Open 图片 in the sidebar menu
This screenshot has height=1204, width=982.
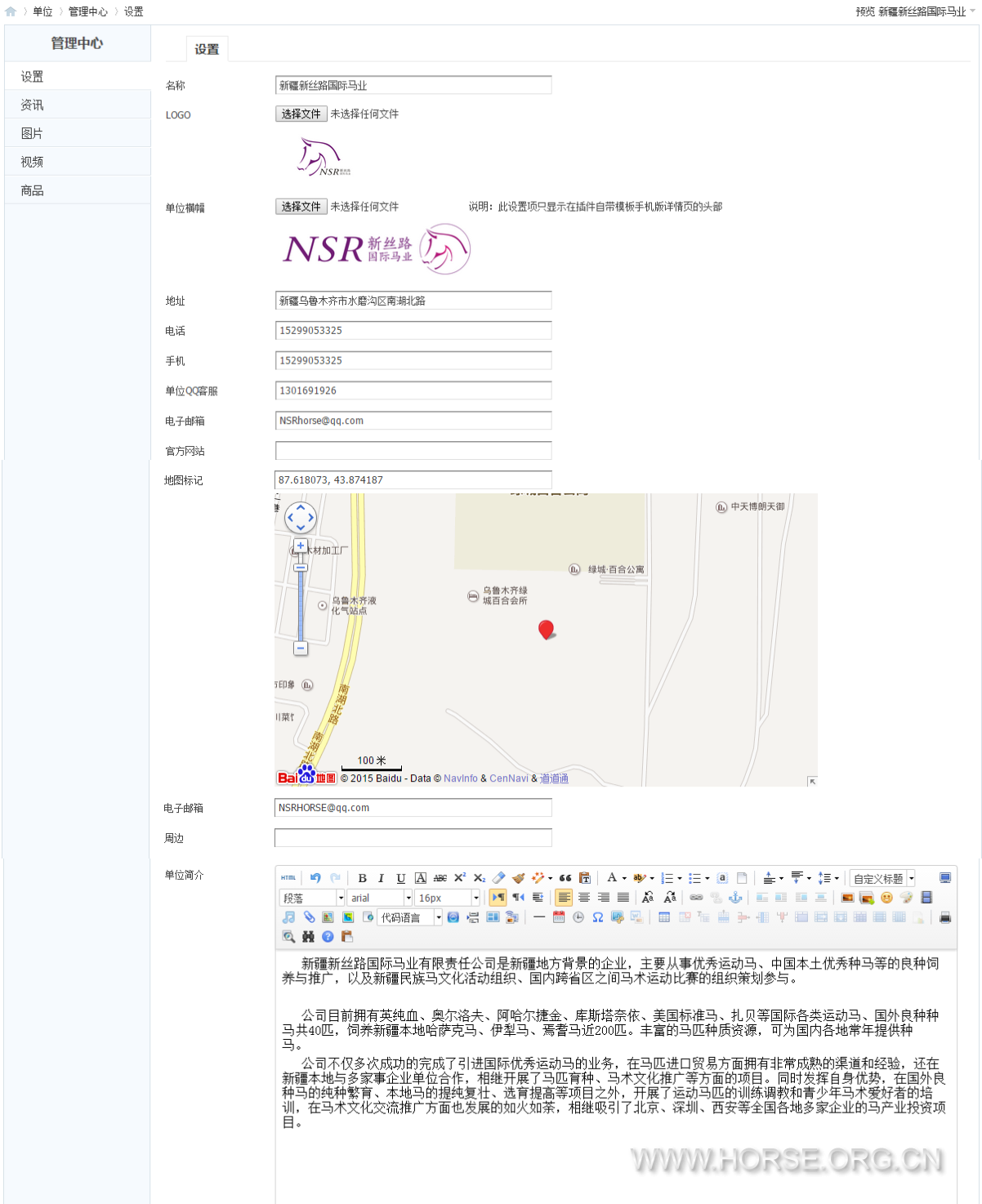(78, 133)
